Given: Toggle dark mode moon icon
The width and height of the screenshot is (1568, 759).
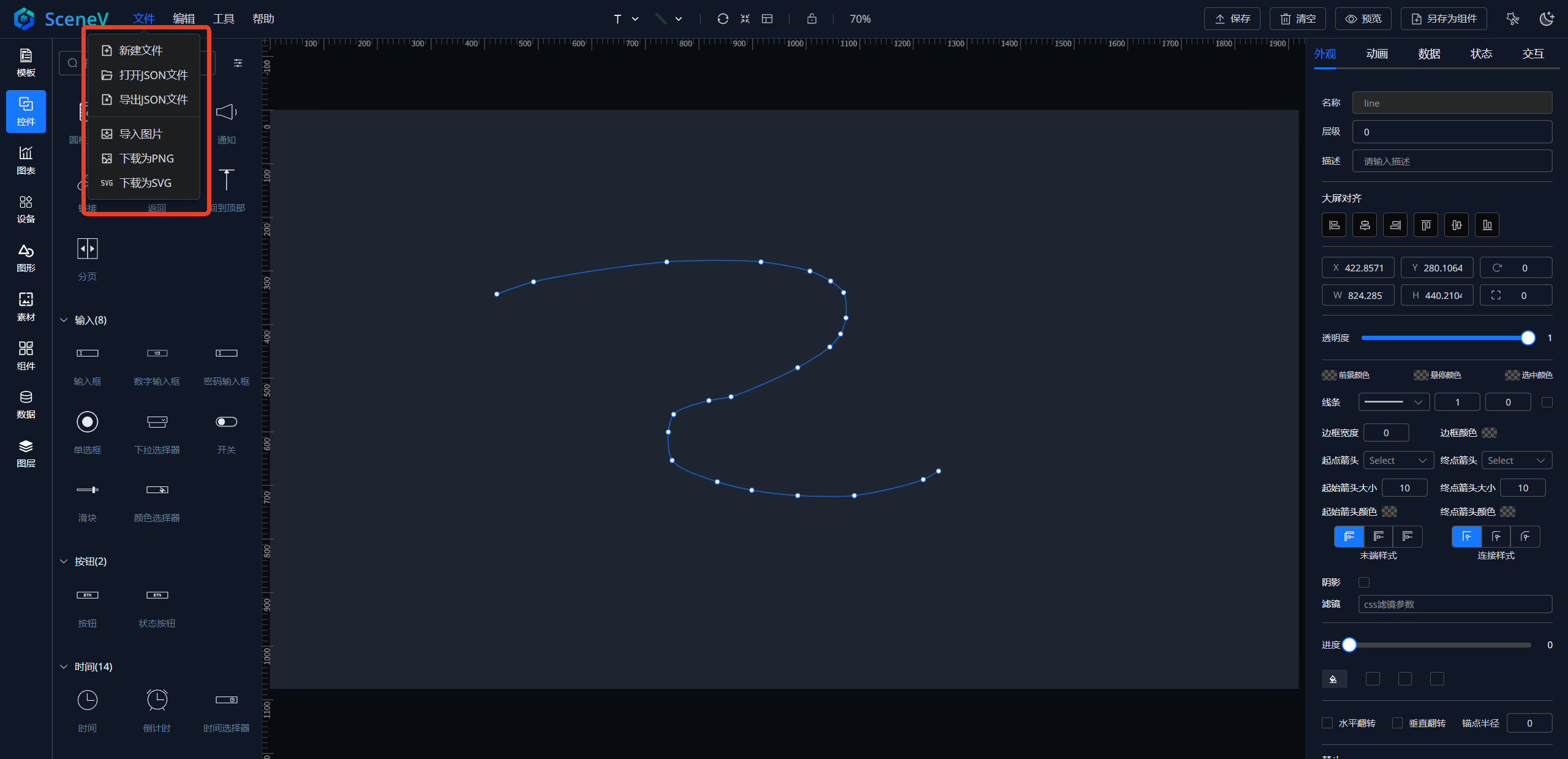Looking at the screenshot, I should click(x=1547, y=19).
